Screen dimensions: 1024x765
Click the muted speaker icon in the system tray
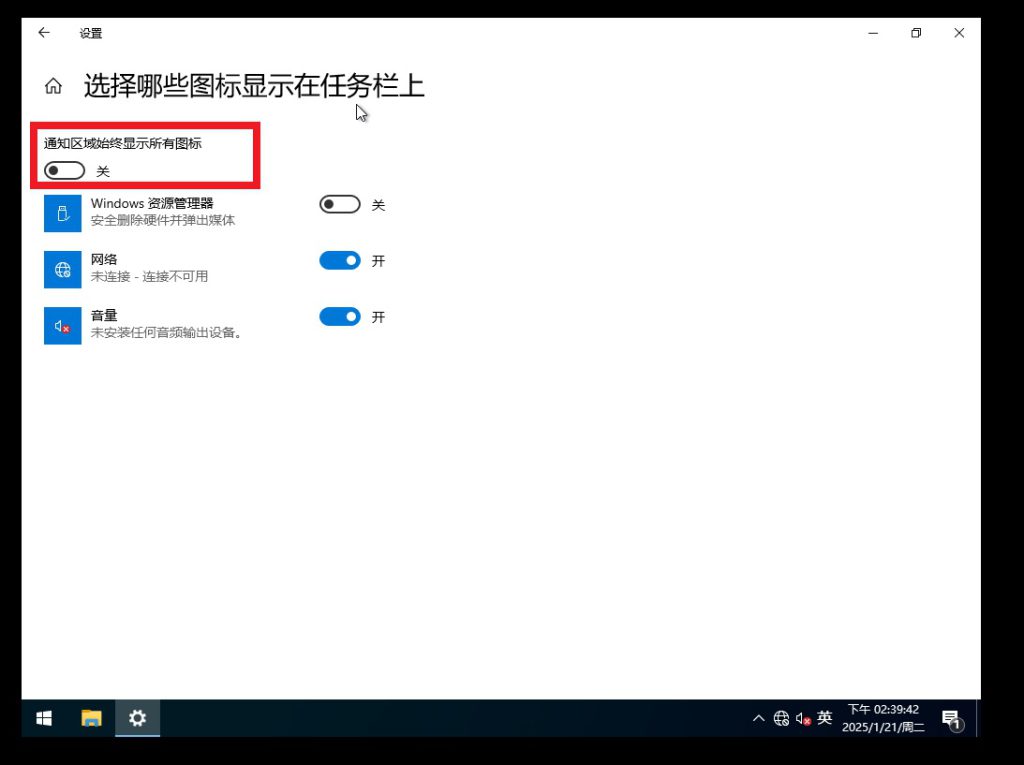pyautogui.click(x=802, y=718)
